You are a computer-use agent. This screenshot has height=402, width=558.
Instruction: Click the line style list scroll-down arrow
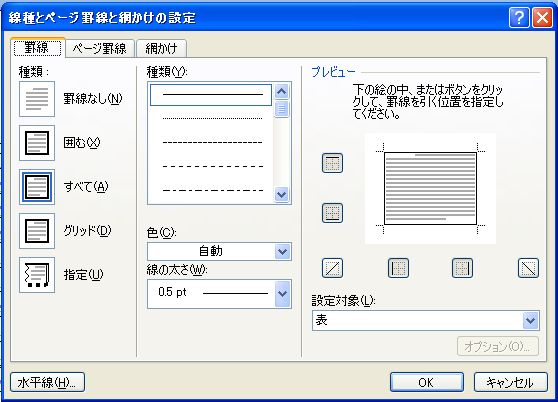(x=281, y=195)
